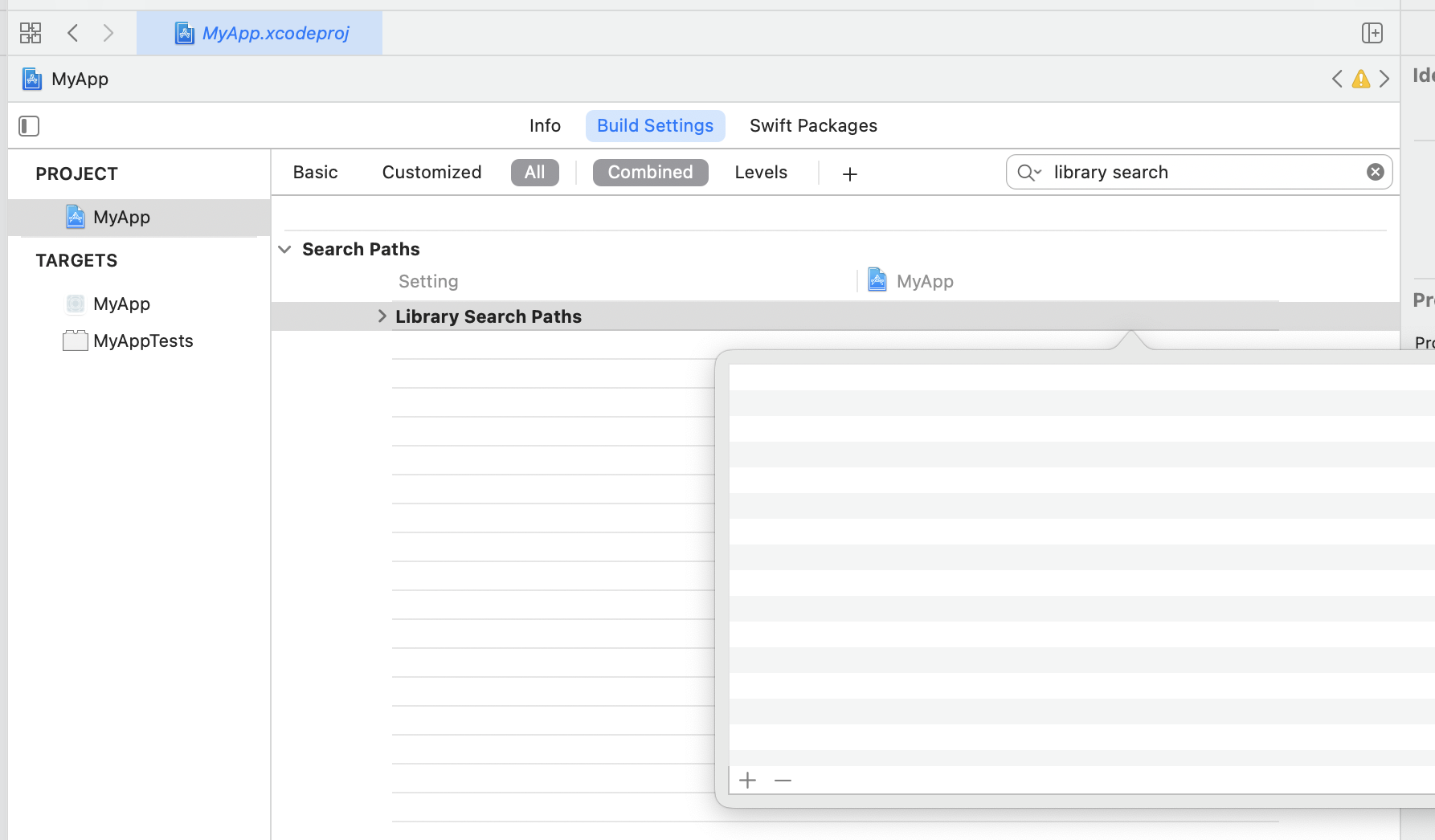Show All build settings
Screen dimensions: 1435x840
[534, 173]
